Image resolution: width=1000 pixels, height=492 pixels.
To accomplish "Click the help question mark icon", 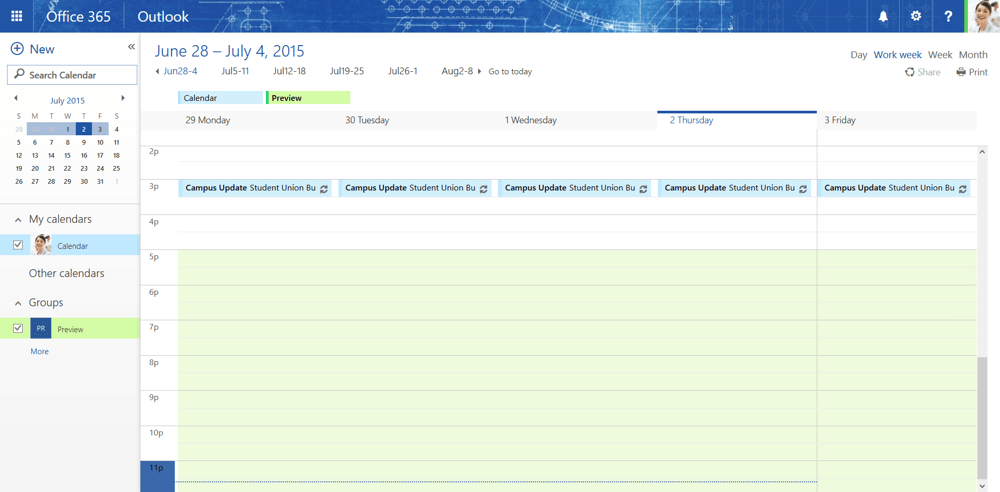I will (948, 16).
